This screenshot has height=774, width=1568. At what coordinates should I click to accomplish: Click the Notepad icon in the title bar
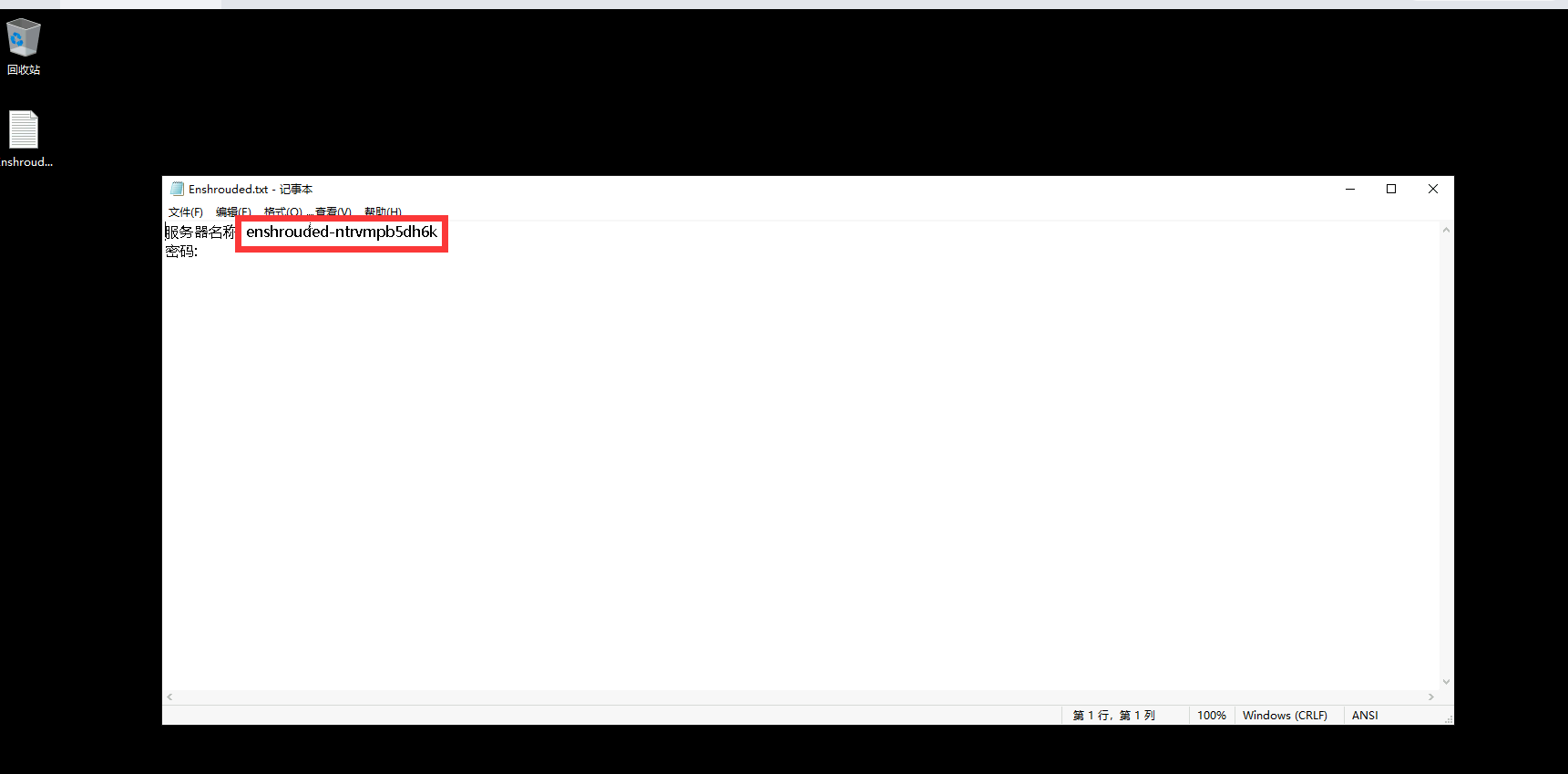point(177,189)
